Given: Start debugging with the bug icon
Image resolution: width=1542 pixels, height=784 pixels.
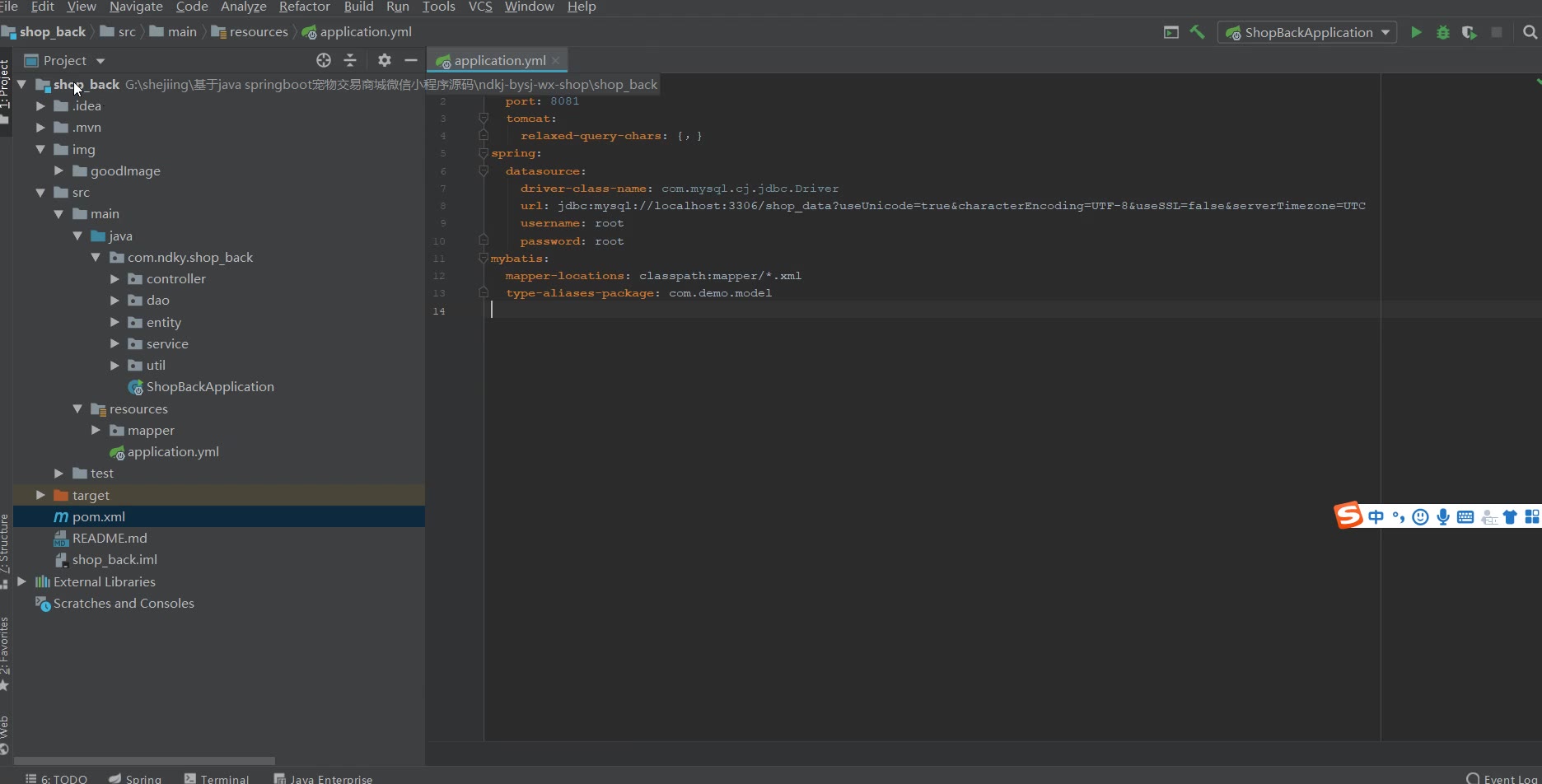Looking at the screenshot, I should (1442, 32).
